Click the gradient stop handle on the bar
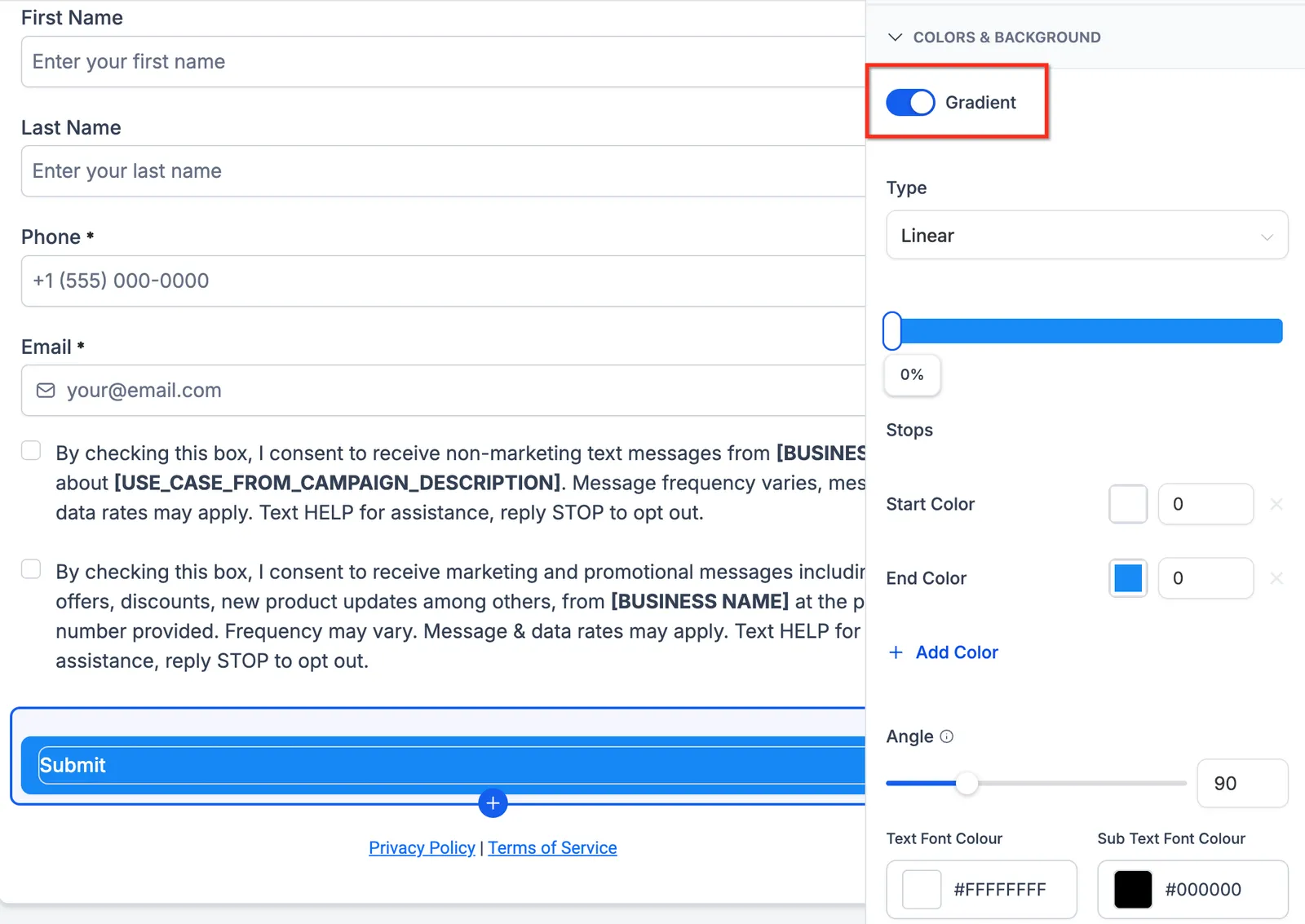The height and width of the screenshot is (924, 1305). point(892,331)
